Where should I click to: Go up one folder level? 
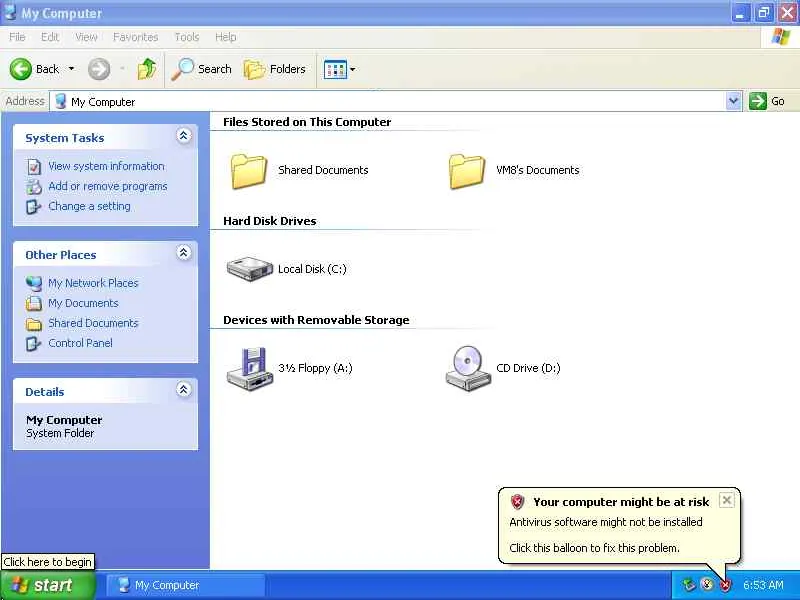[x=147, y=69]
